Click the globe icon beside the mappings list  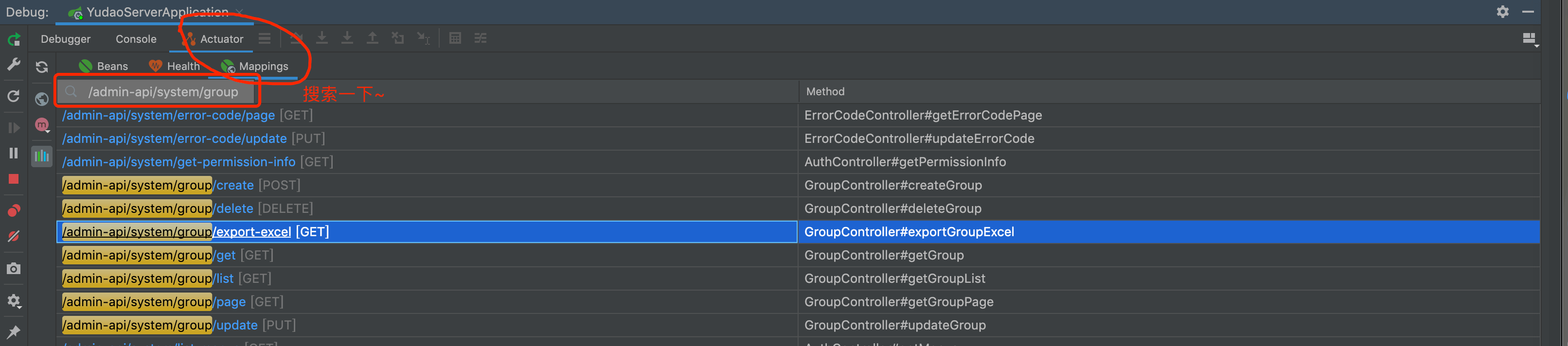tap(41, 99)
